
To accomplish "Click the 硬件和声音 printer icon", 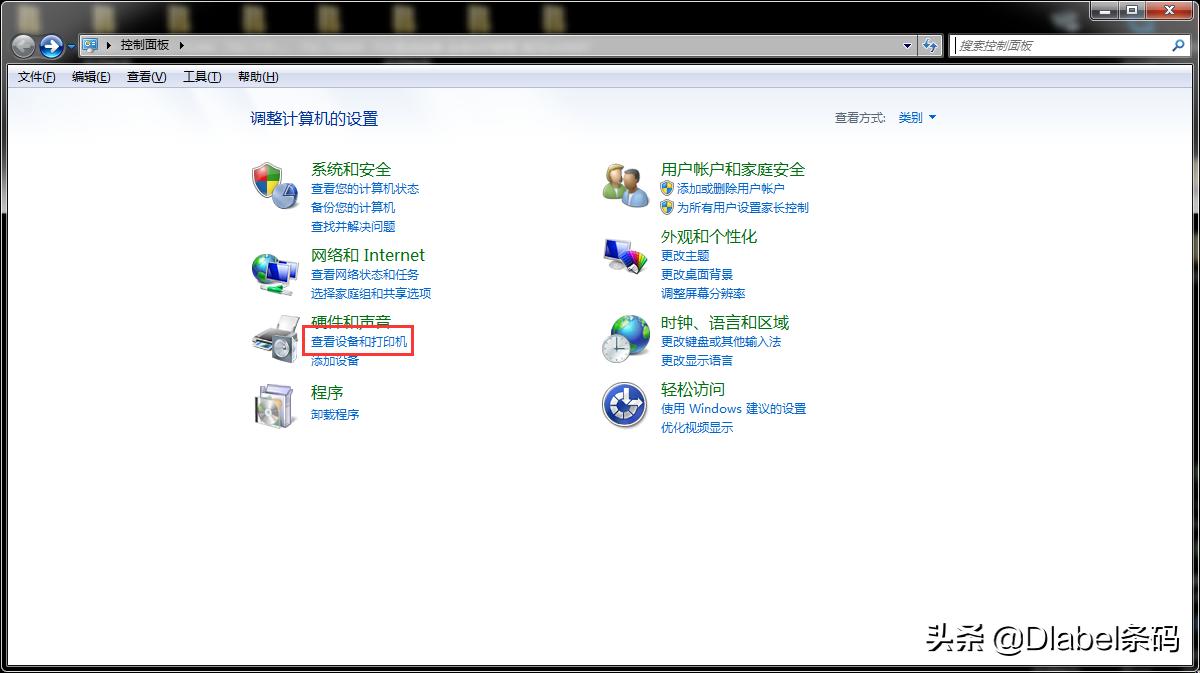I will click(x=274, y=340).
